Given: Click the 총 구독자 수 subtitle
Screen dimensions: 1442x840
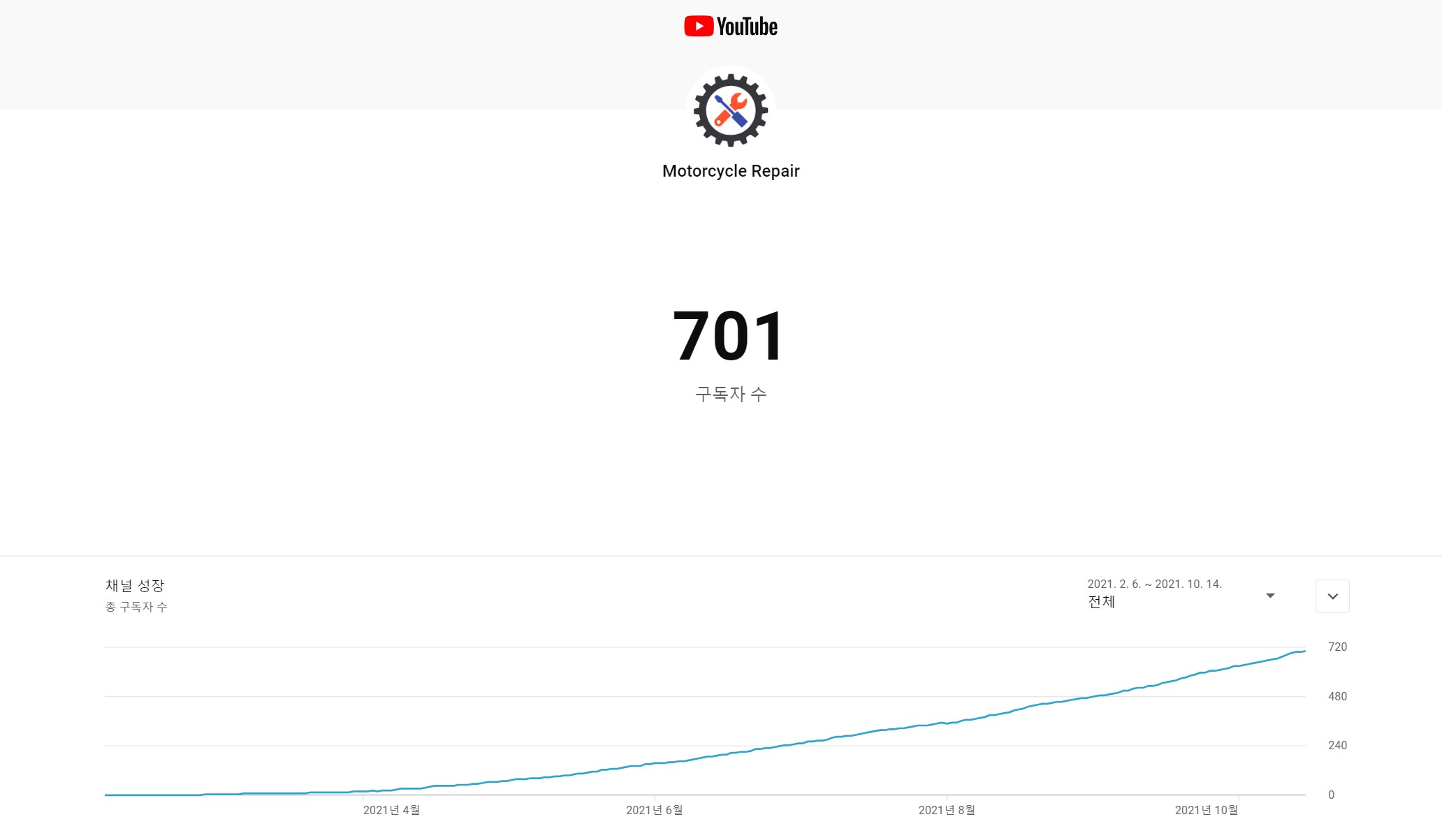Looking at the screenshot, I should [136, 607].
